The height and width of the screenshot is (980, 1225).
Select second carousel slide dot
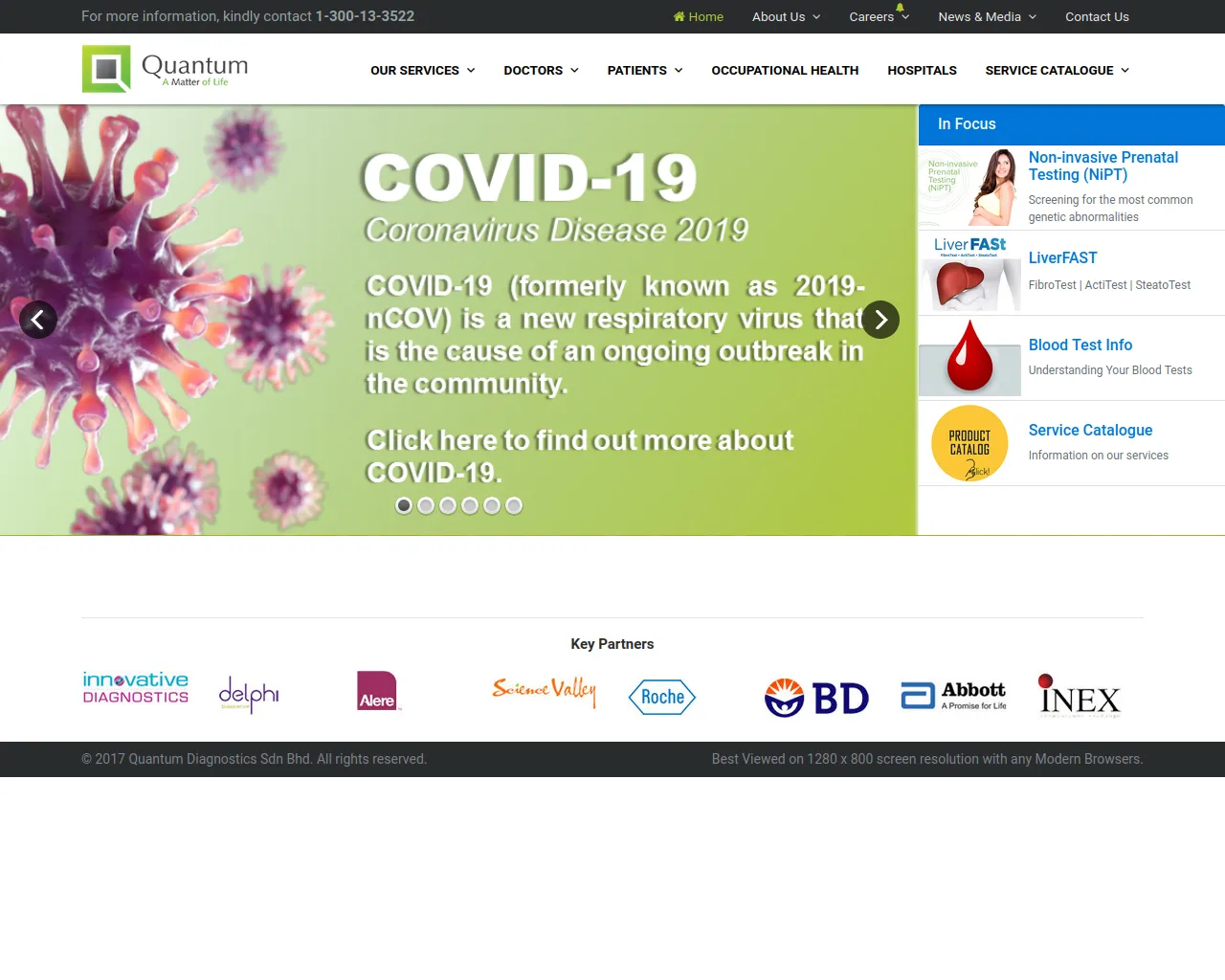pos(426,505)
